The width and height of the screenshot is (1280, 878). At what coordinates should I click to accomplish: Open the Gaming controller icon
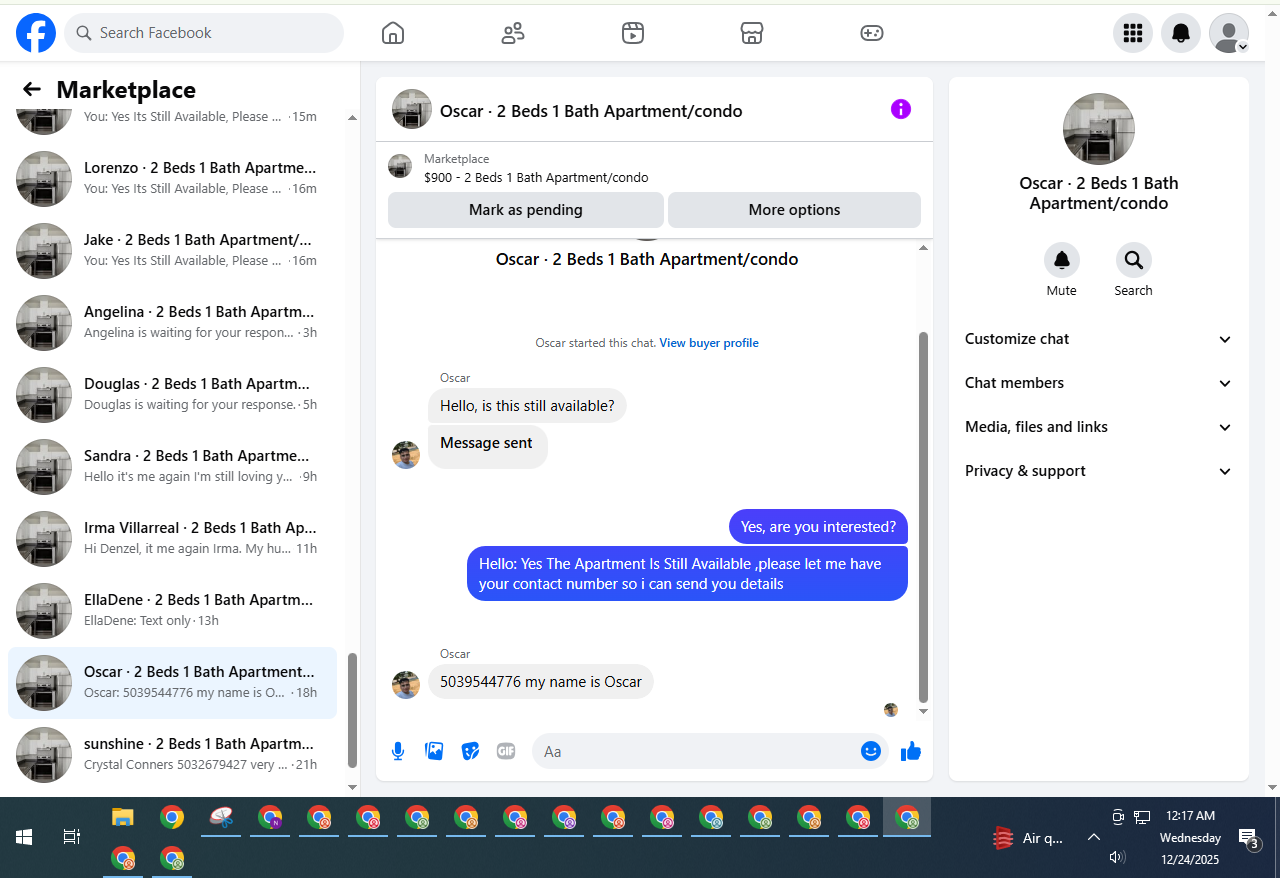[872, 33]
